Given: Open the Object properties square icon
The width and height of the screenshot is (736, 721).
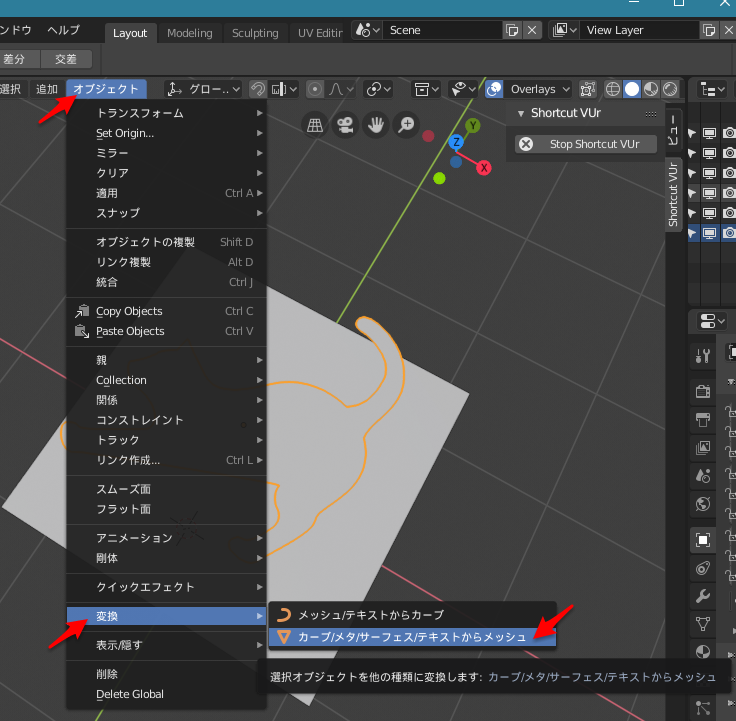Looking at the screenshot, I should (x=703, y=540).
